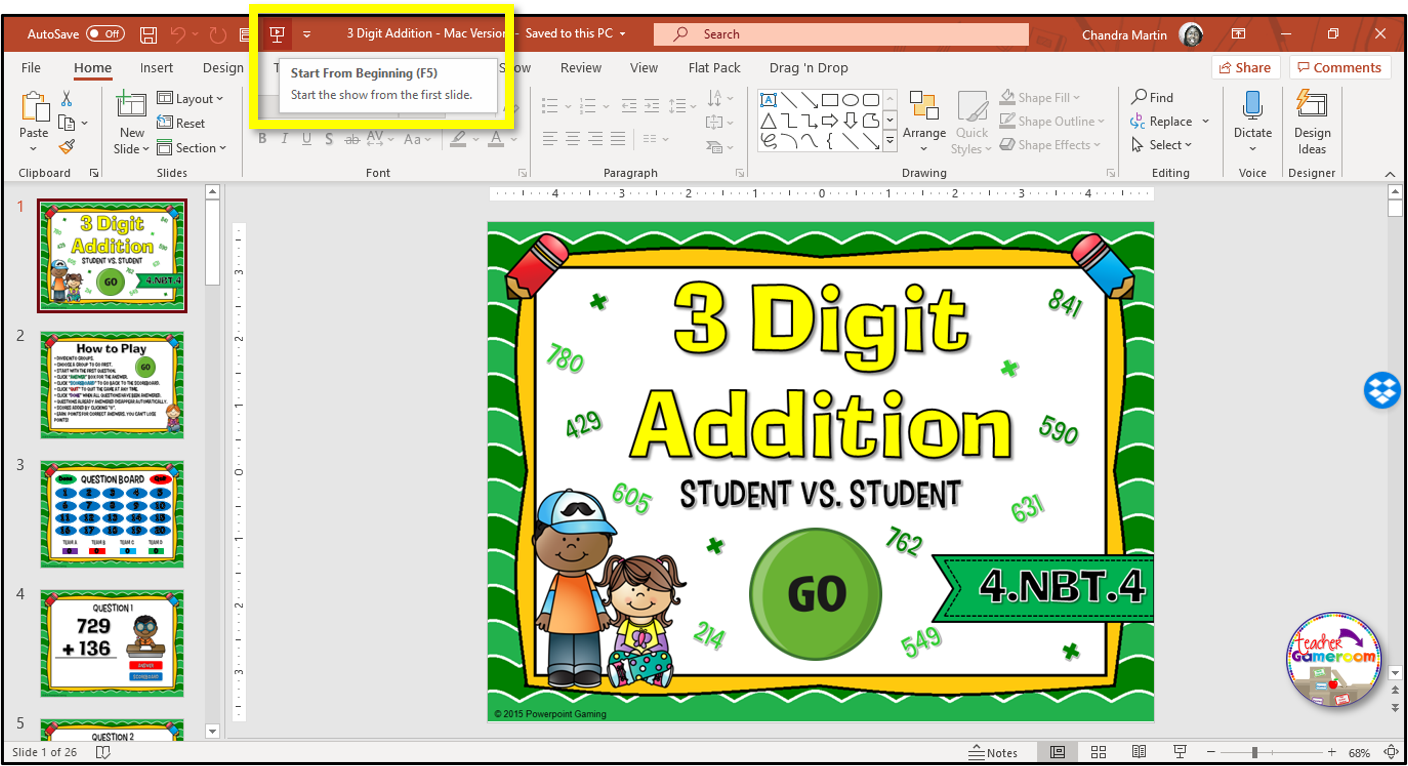Viewport: 1408px width, 766px height.
Task: Toggle Bold formatting
Action: click(x=262, y=139)
